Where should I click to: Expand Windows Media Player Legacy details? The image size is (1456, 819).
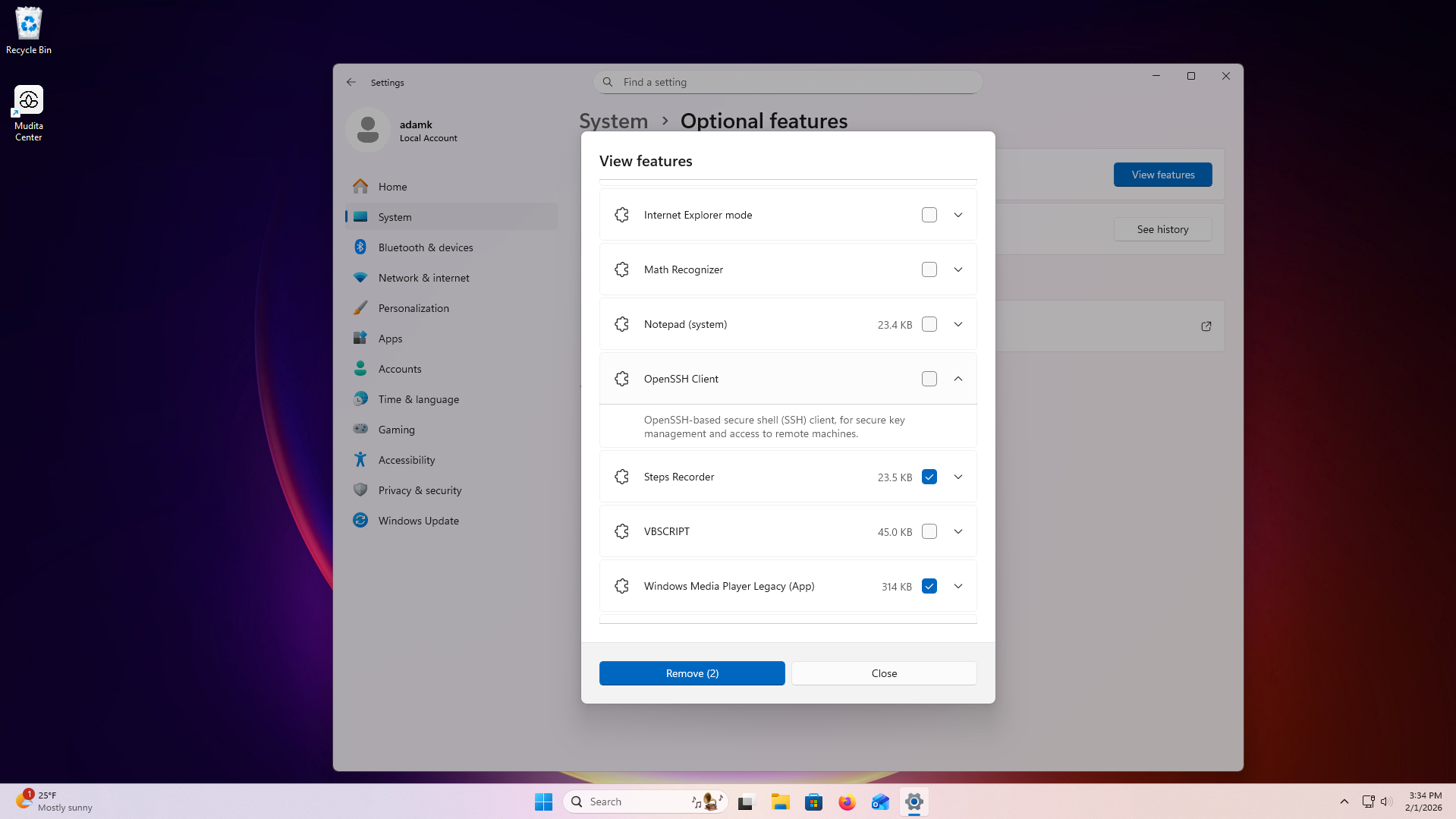click(958, 586)
